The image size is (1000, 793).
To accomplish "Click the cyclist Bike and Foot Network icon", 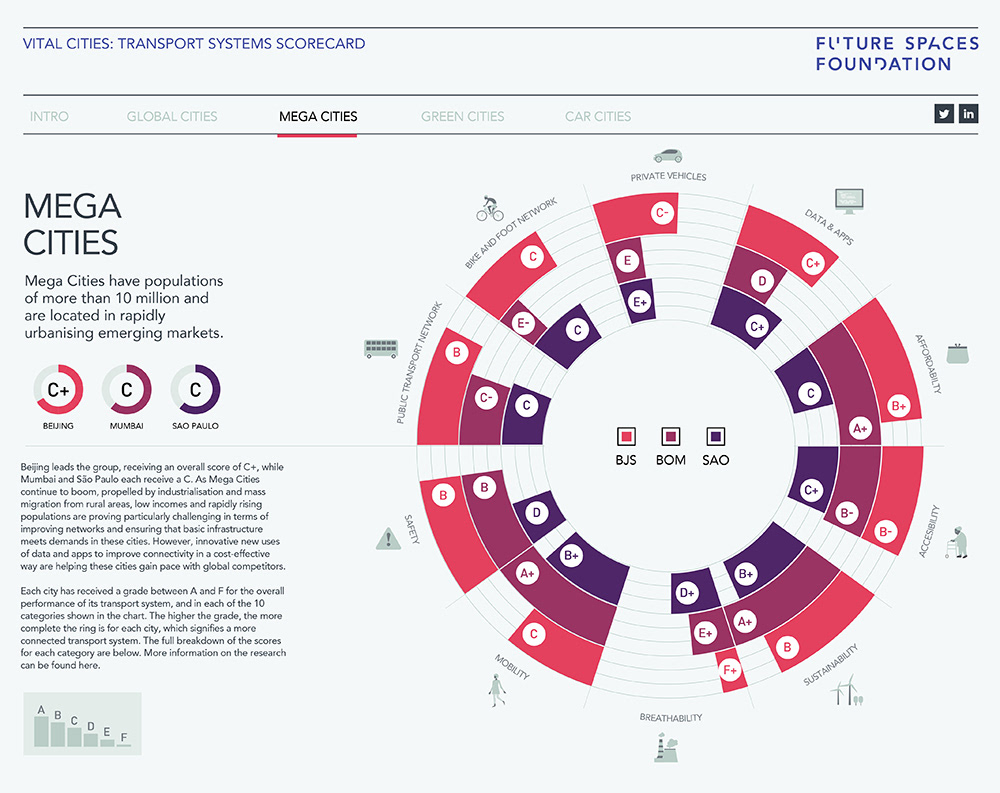I will pos(490,208).
